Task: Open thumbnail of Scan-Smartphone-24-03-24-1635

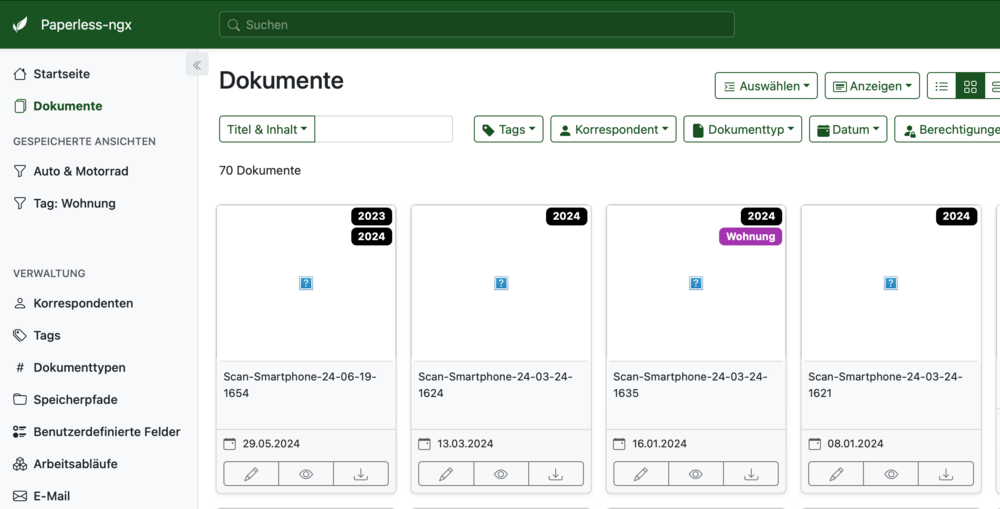Action: [696, 283]
